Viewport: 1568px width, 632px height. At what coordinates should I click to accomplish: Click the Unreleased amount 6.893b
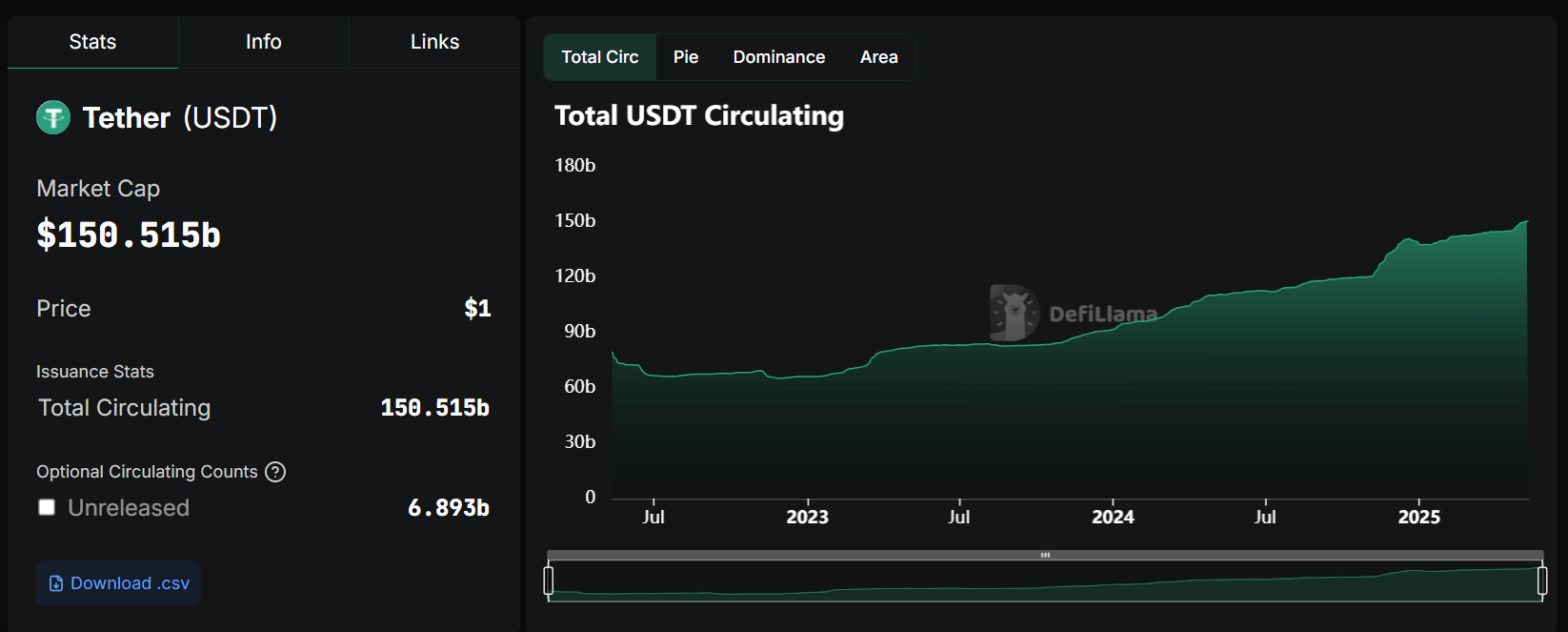click(x=449, y=508)
